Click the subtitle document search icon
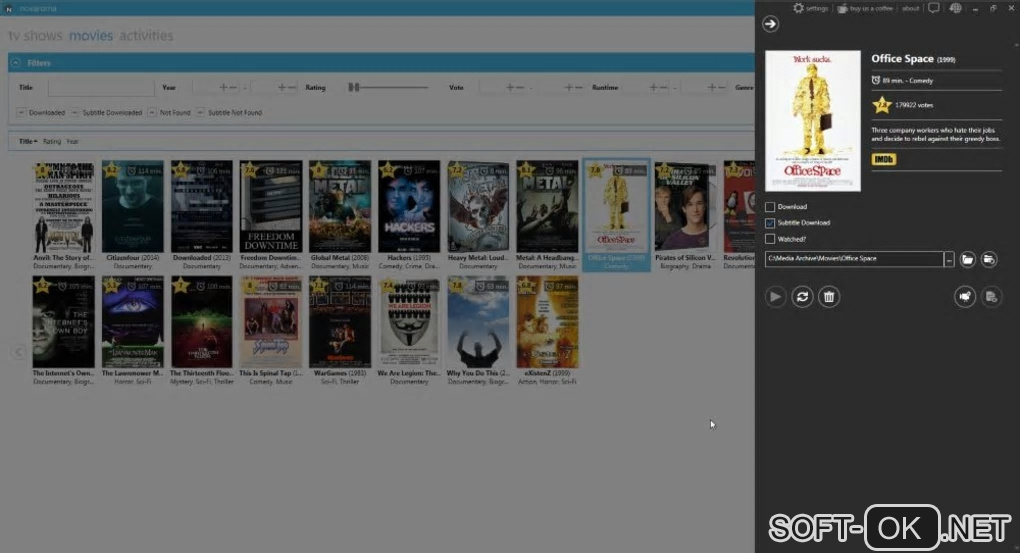The height and width of the screenshot is (553, 1020). click(991, 297)
